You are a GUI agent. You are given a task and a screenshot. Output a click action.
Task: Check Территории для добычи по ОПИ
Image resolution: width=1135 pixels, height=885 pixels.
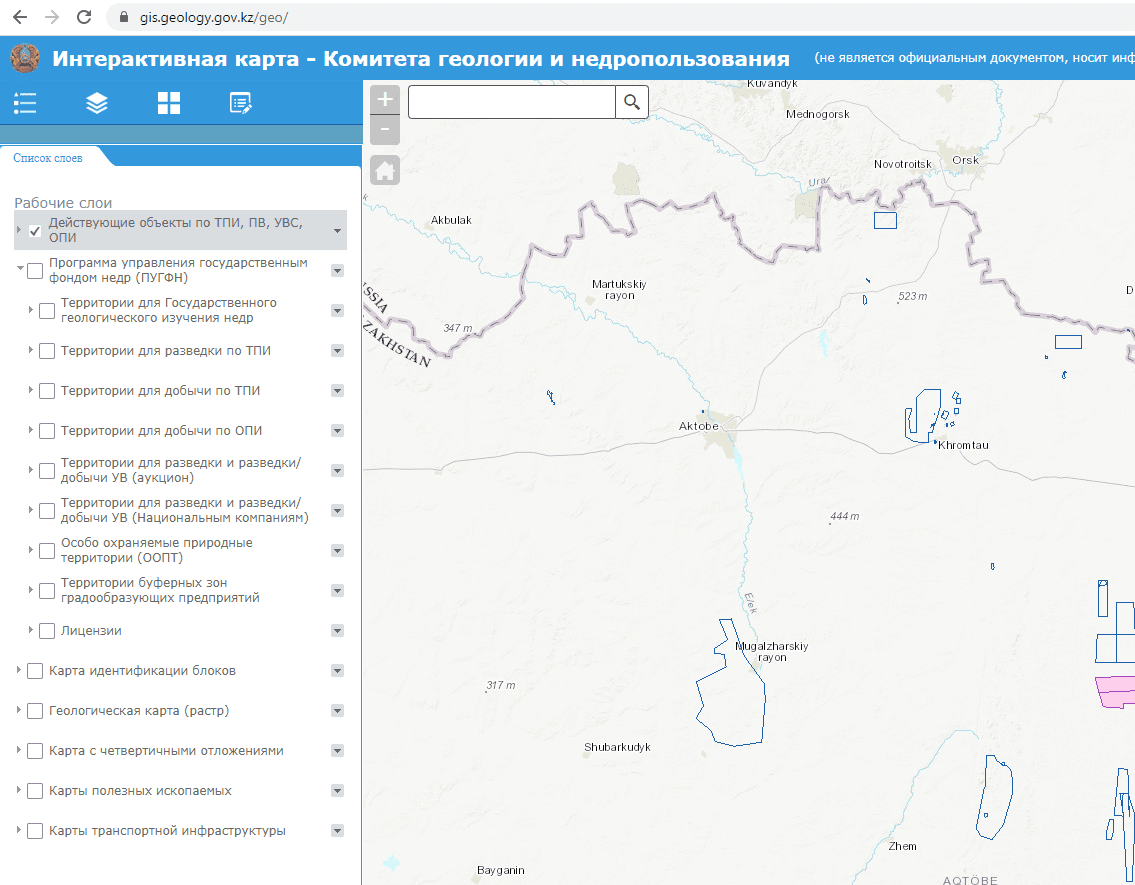47,431
